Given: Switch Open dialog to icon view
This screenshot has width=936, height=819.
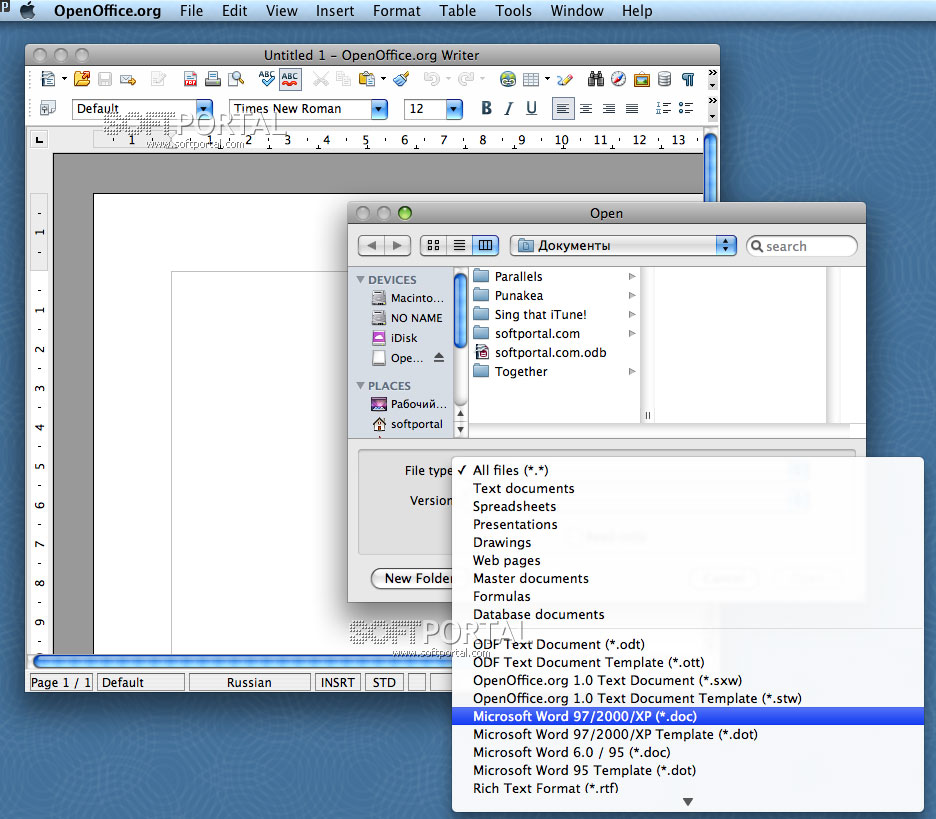Looking at the screenshot, I should tap(433, 245).
